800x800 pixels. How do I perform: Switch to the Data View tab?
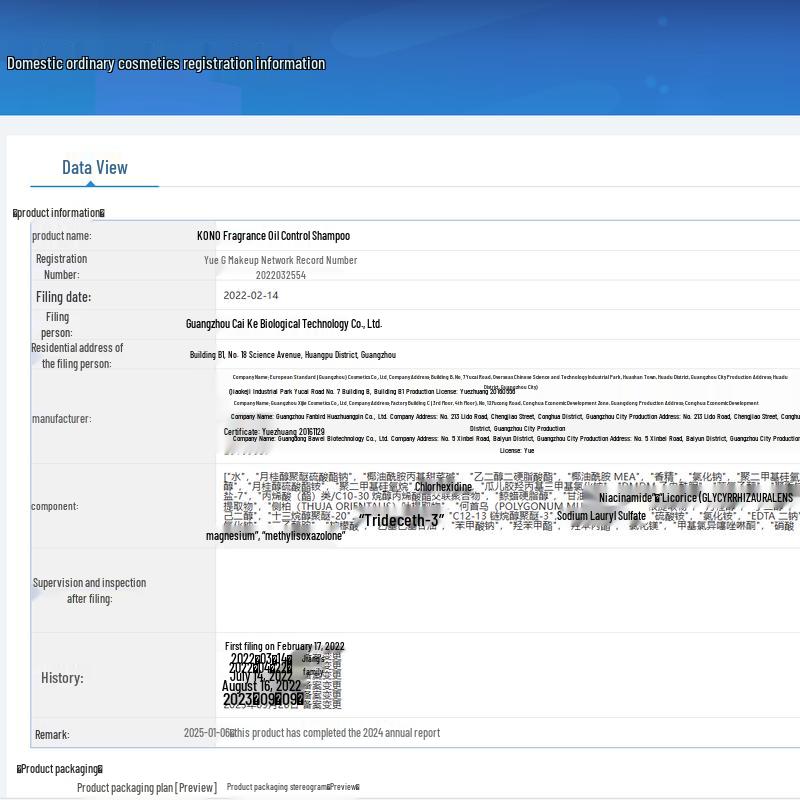click(94, 168)
